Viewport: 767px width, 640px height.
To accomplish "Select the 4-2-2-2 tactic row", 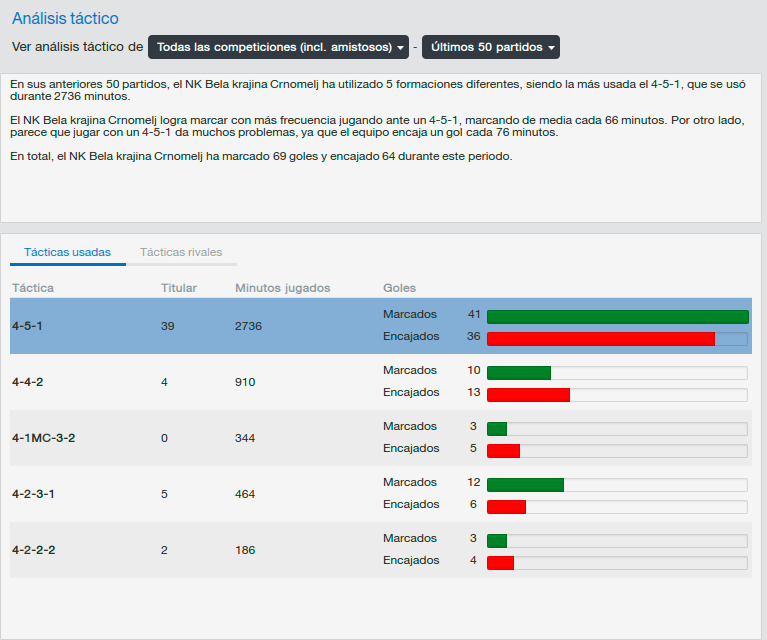I will click(x=381, y=550).
